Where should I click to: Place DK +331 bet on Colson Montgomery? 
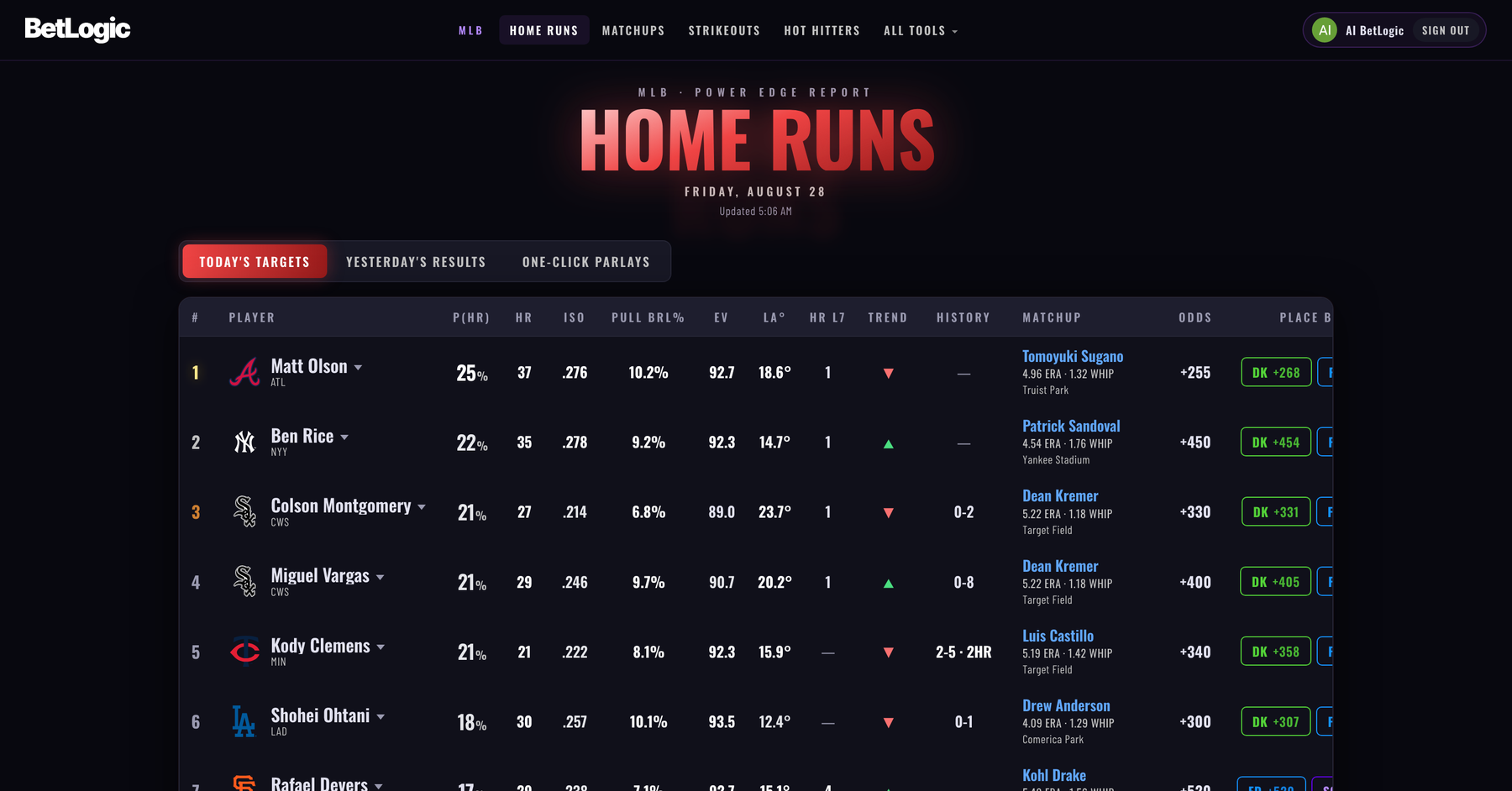click(x=1276, y=511)
